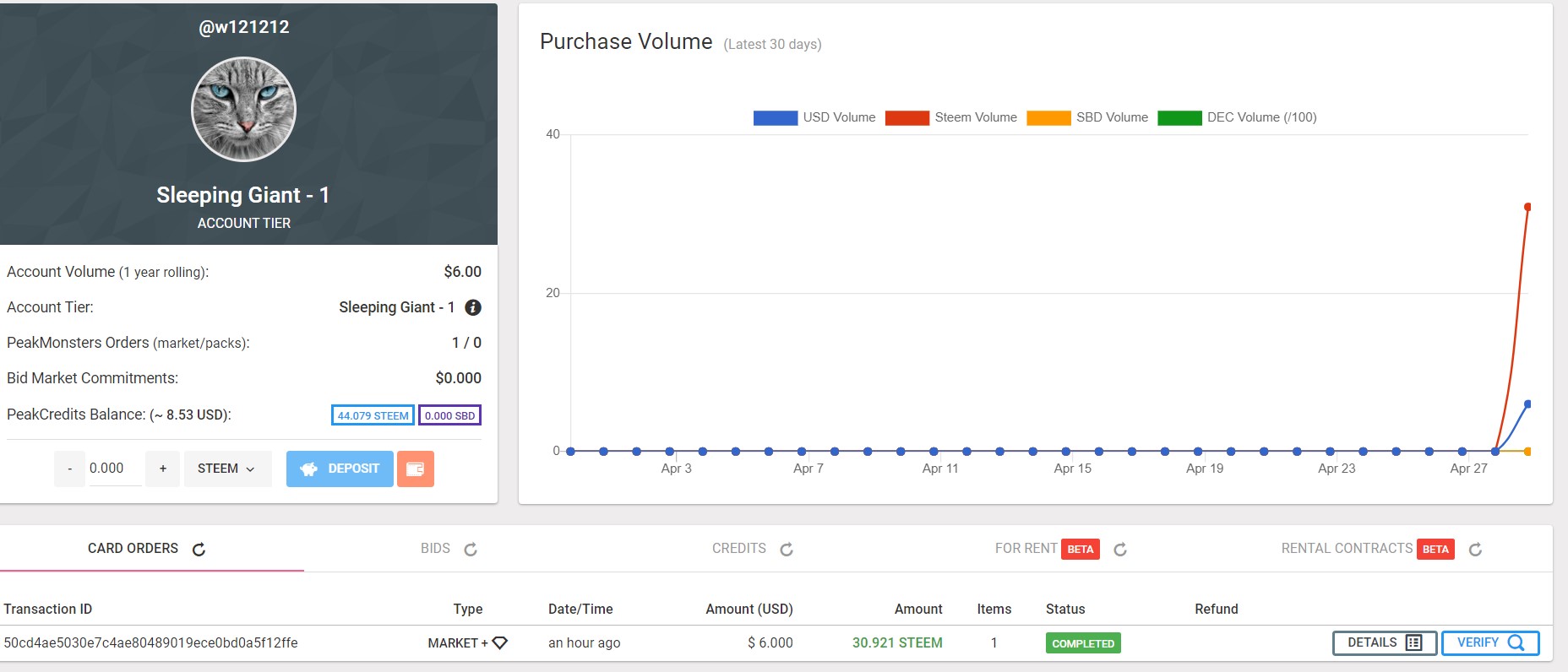1568x672 pixels.
Task: Open Details for the completed transaction
Action: click(x=1384, y=642)
